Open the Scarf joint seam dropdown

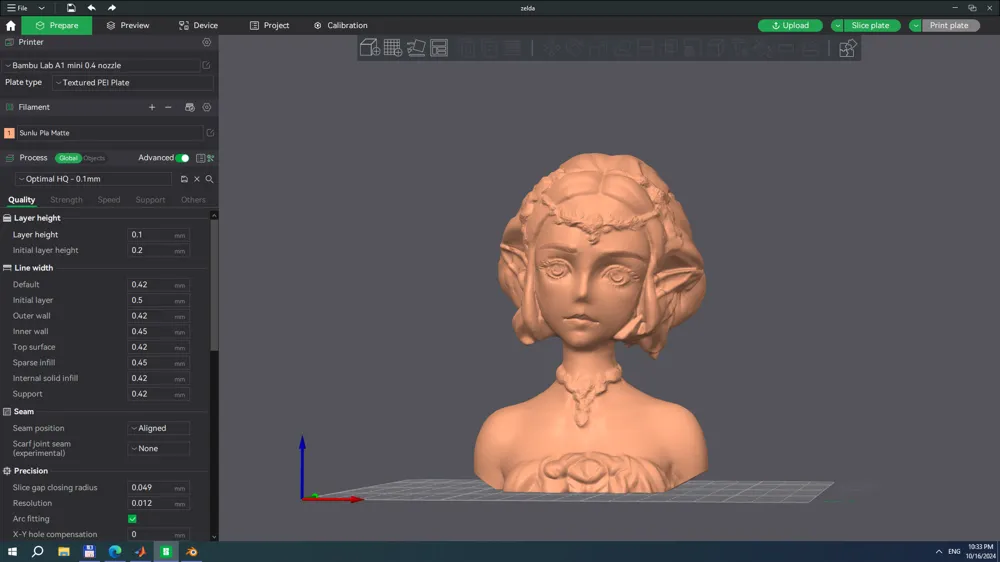pos(158,448)
